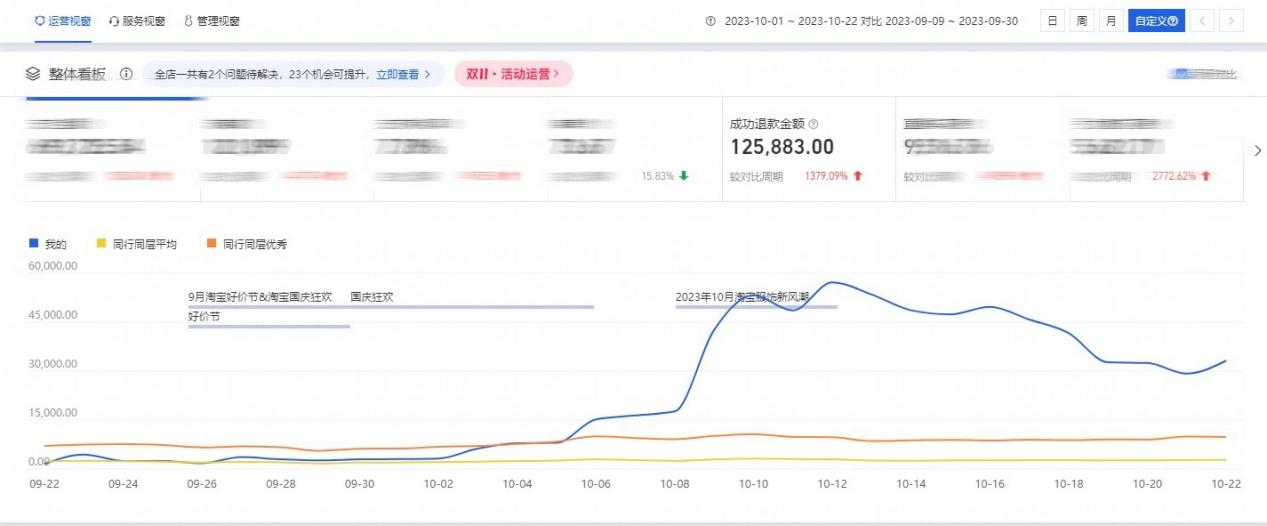This screenshot has height=526, width=1267.
Task: Toggle the 同行同层优秀 legend series
Action: click(x=246, y=244)
